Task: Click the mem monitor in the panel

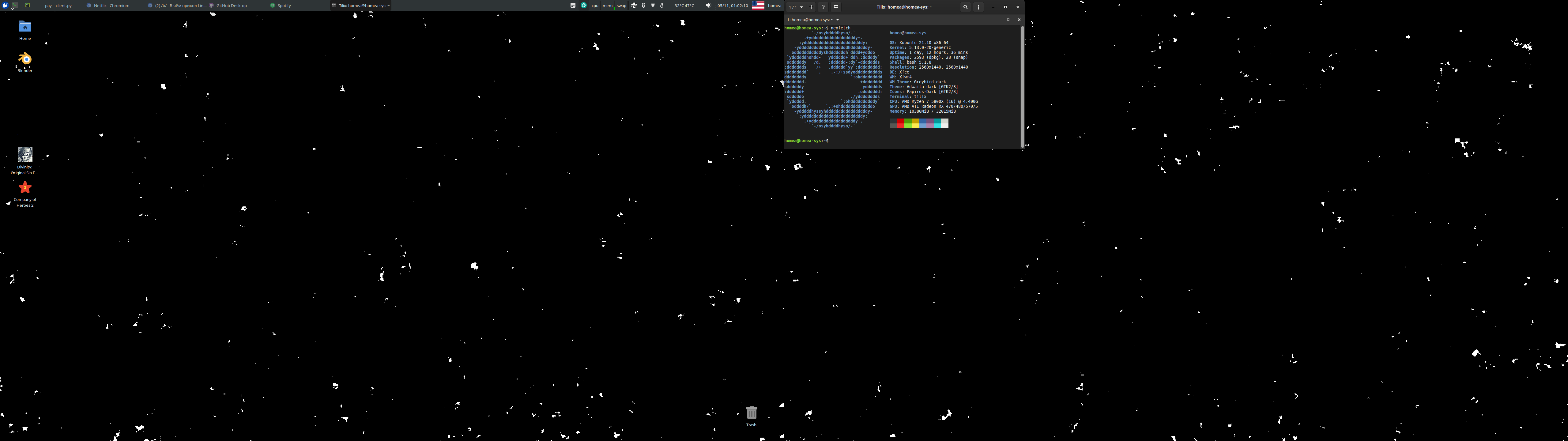Action: pos(608,6)
